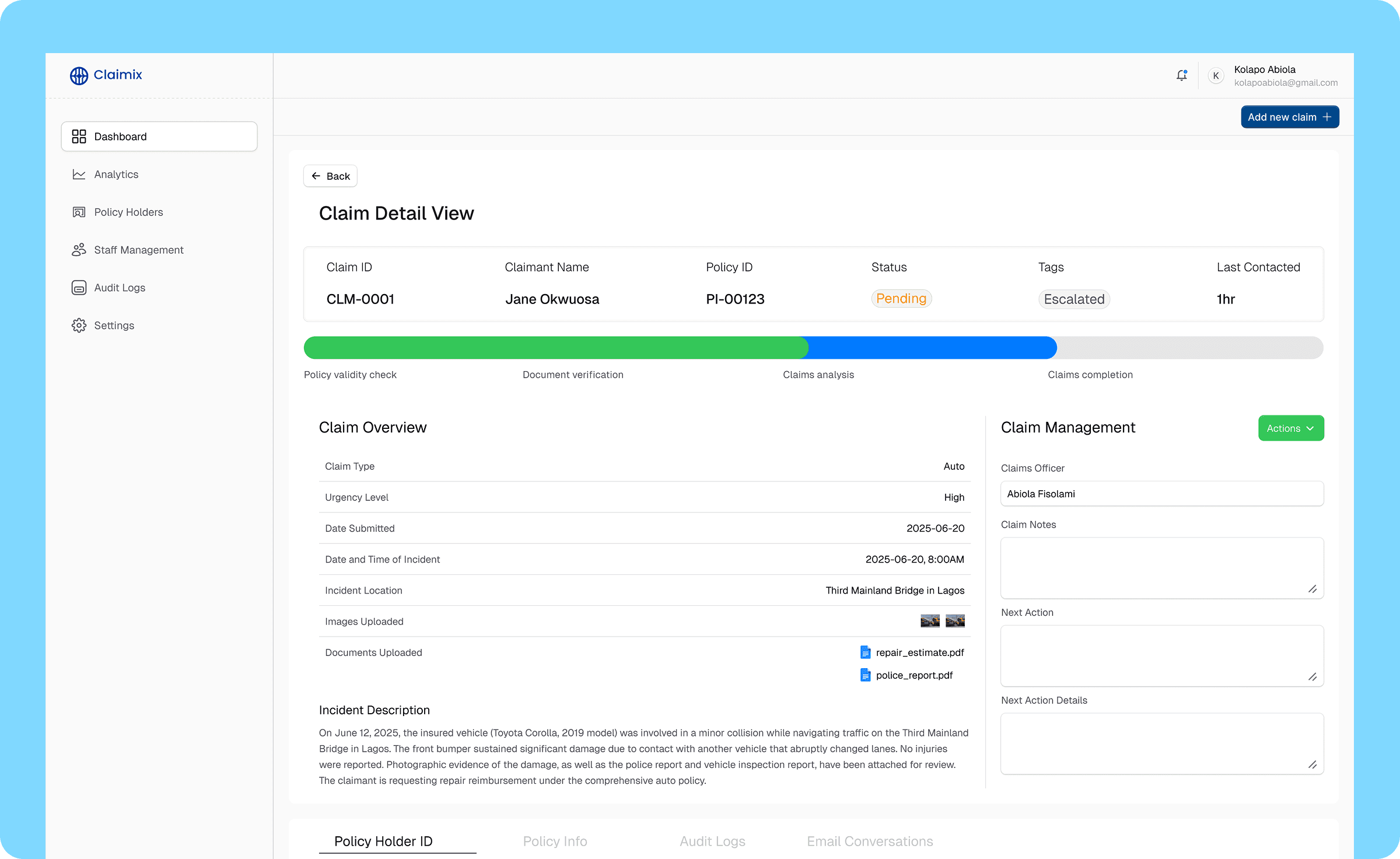Open Analytics from the sidebar
This screenshot has height=859, width=1400.
coord(116,174)
